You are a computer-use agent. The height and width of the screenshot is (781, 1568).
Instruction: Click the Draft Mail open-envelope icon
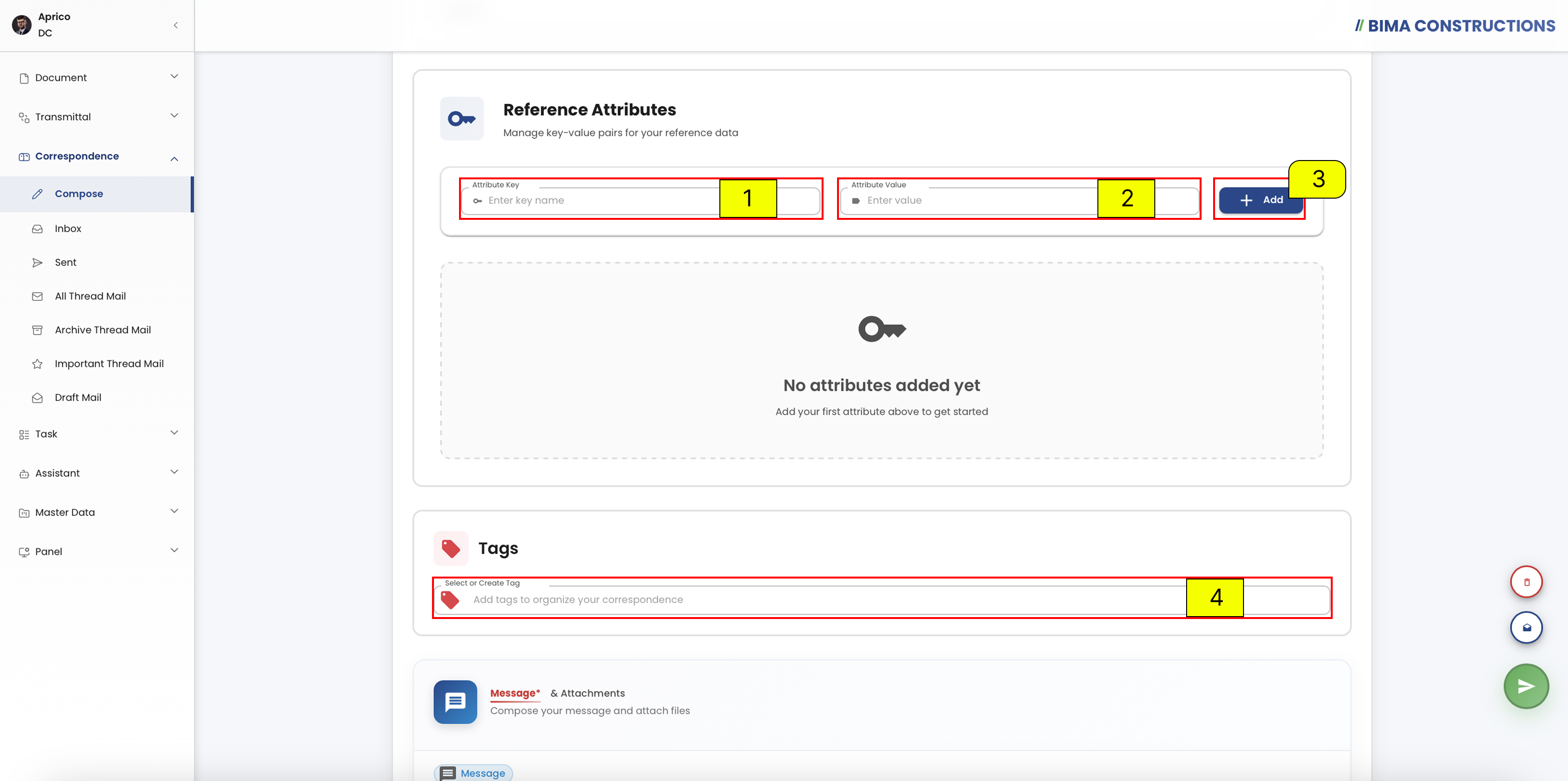coord(37,398)
